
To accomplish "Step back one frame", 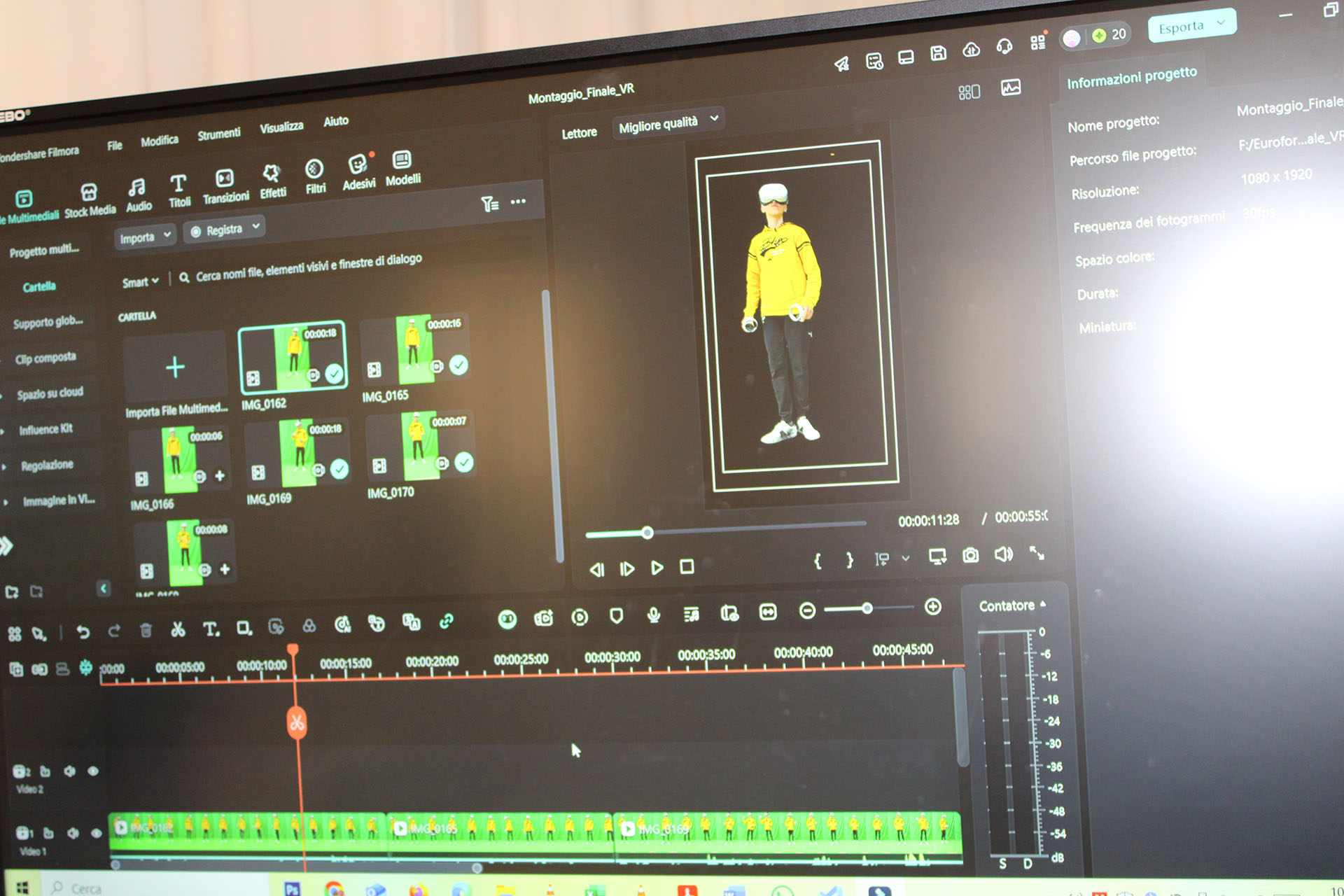I will [x=597, y=570].
